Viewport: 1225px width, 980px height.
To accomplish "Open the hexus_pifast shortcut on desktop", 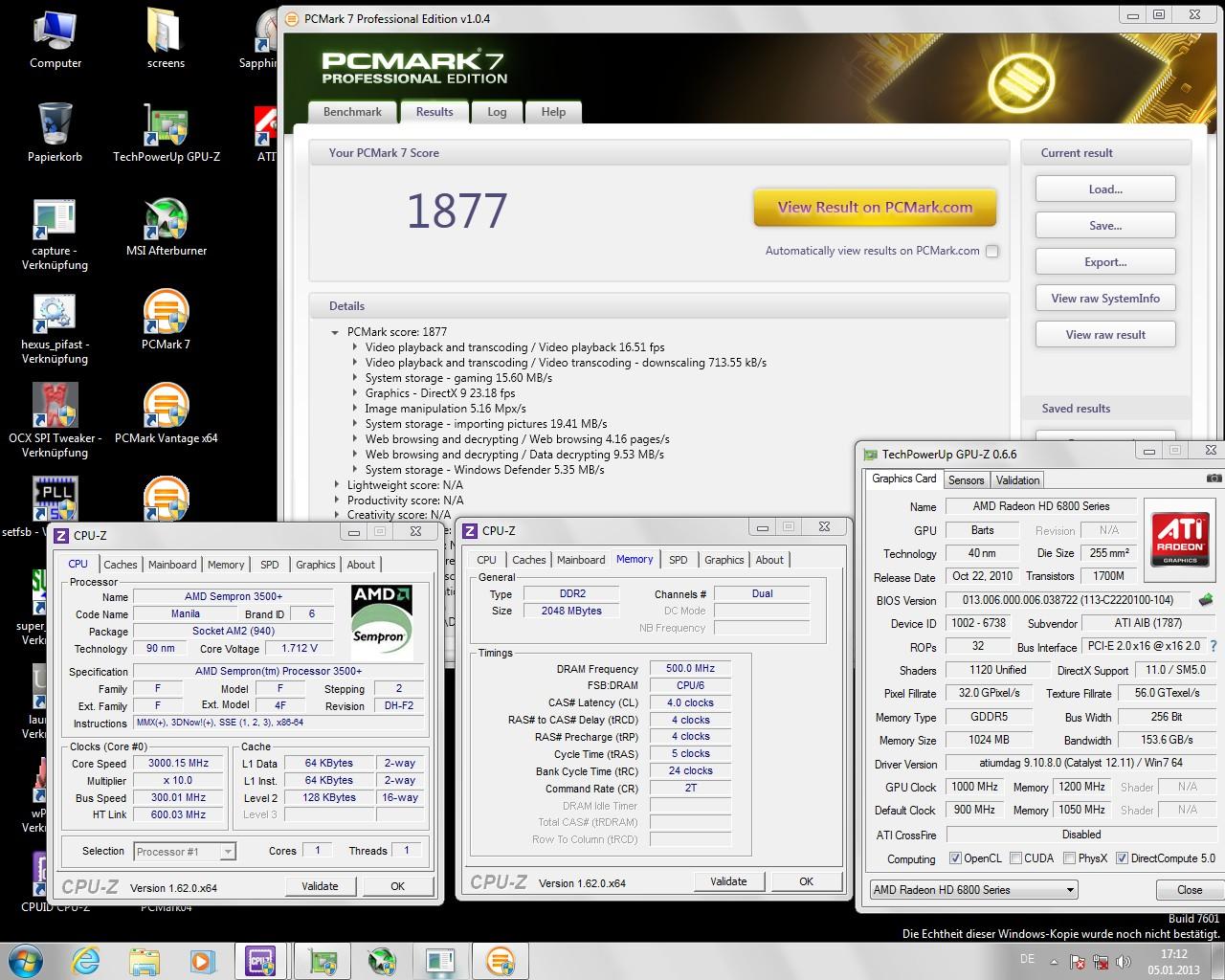I will [x=55, y=328].
